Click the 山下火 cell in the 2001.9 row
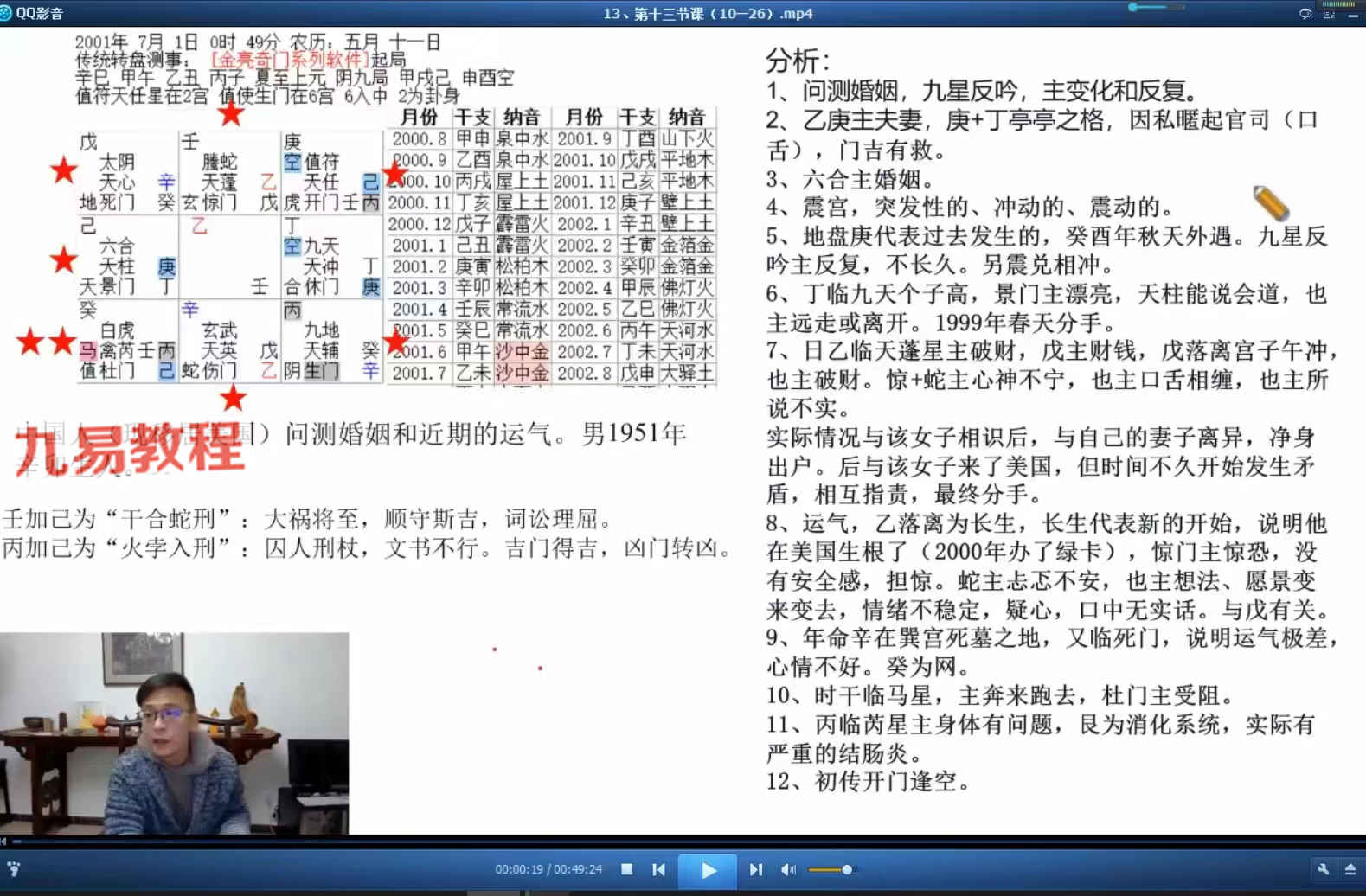Viewport: 1366px width, 896px height. 687,138
